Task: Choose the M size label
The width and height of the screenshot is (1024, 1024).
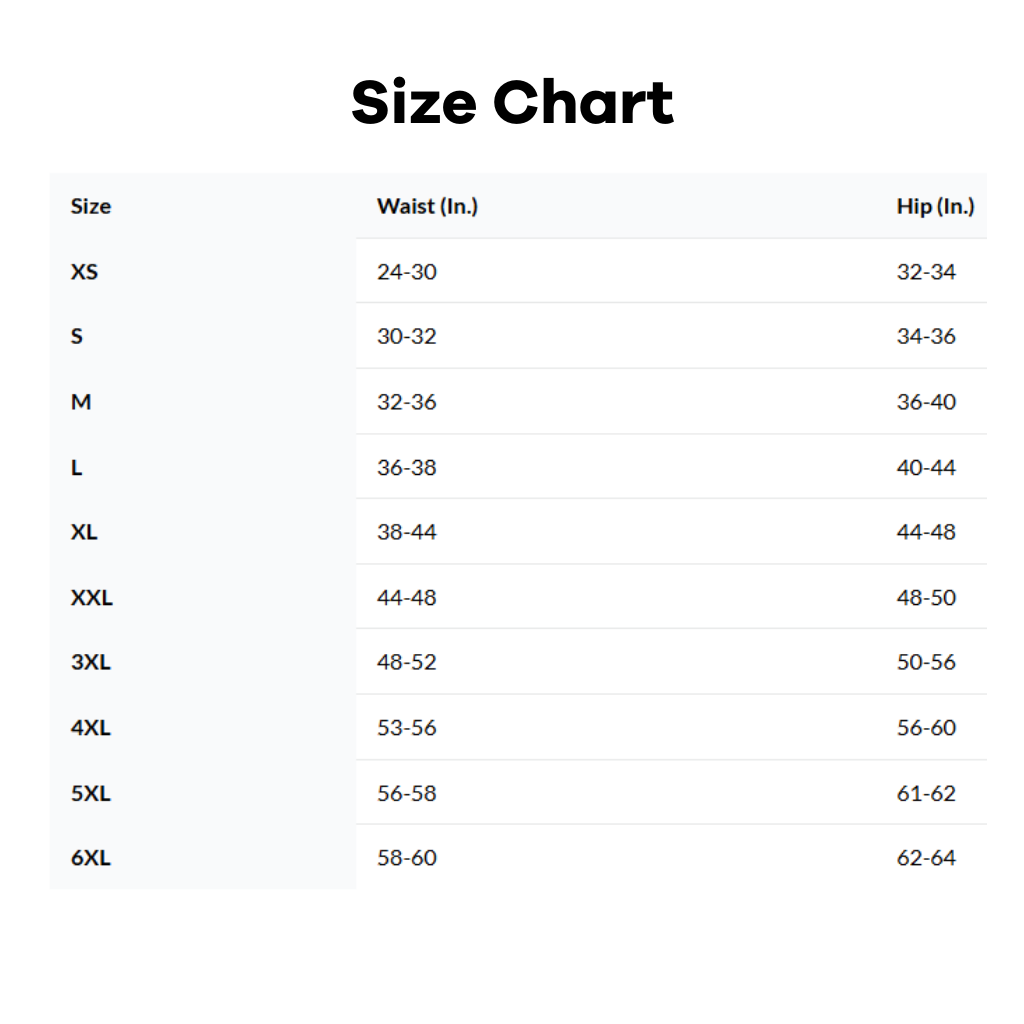Action: click(x=81, y=402)
